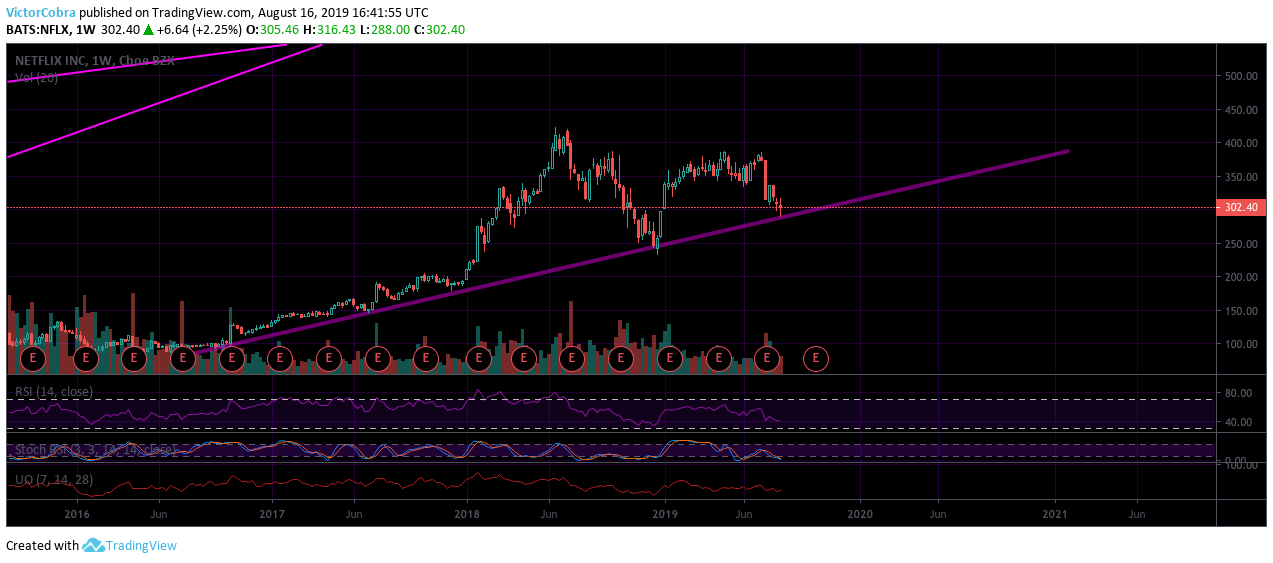The height and width of the screenshot is (563, 1273).
Task: Click the 150.00 price axis label
Action: [x=1243, y=311]
